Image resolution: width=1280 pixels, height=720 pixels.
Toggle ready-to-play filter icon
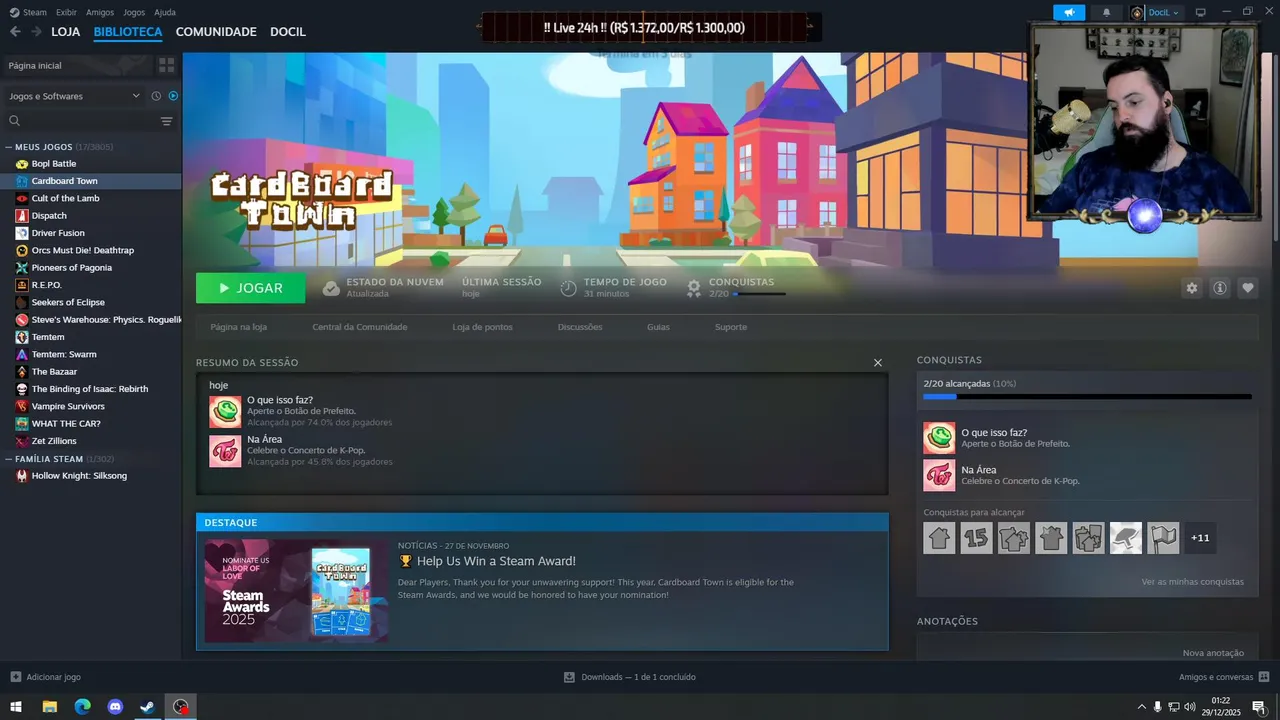coord(173,96)
